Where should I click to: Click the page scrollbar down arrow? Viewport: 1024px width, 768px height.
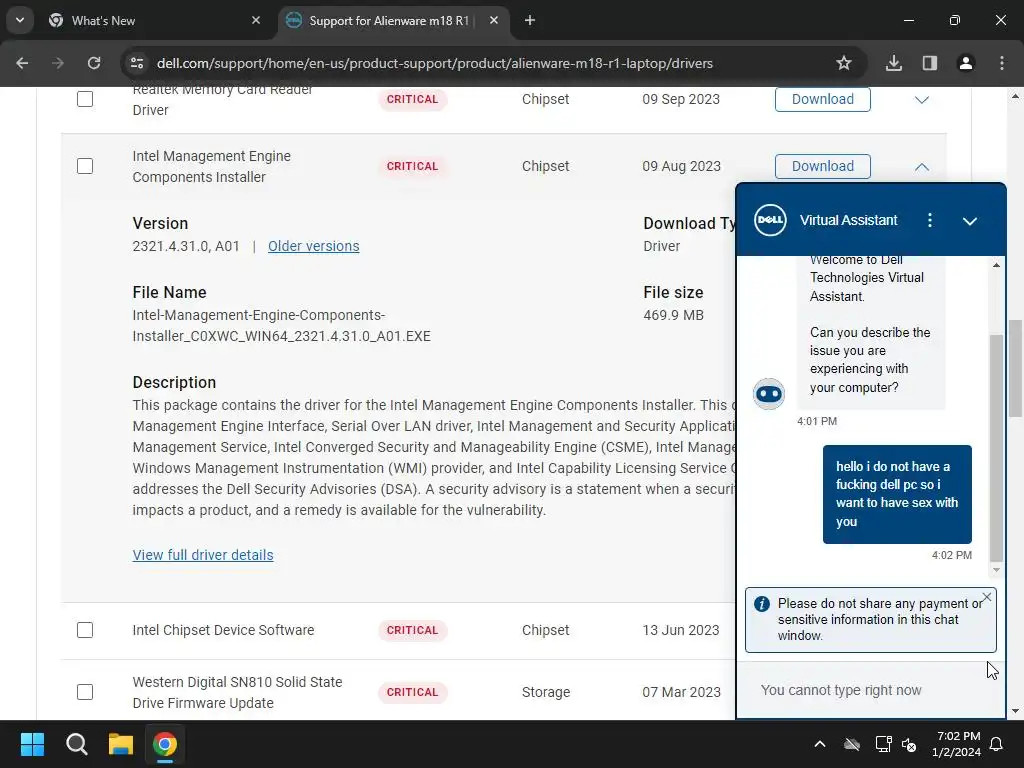(x=1015, y=711)
